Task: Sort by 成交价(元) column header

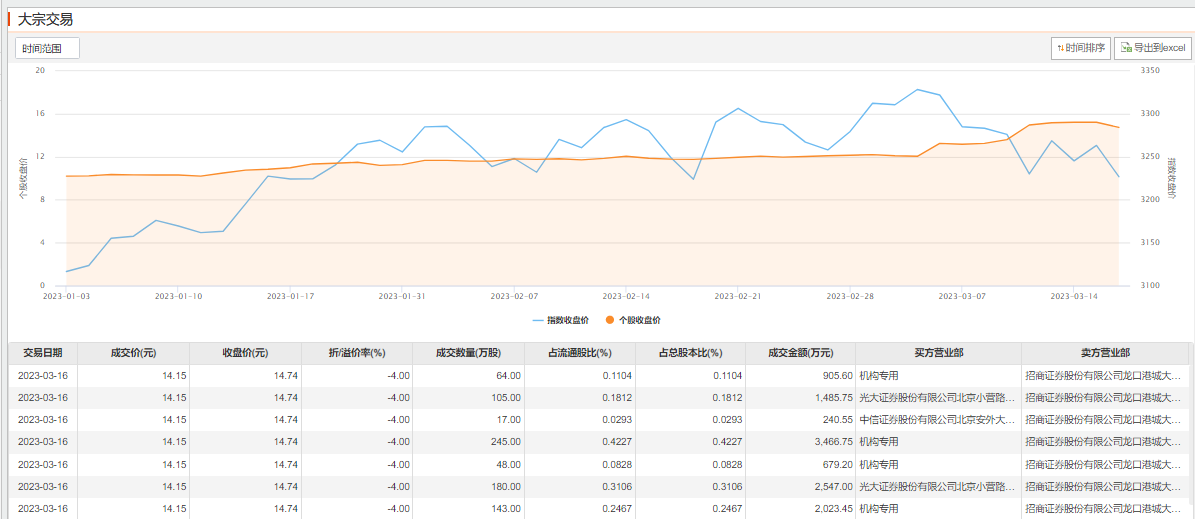Action: point(133,354)
